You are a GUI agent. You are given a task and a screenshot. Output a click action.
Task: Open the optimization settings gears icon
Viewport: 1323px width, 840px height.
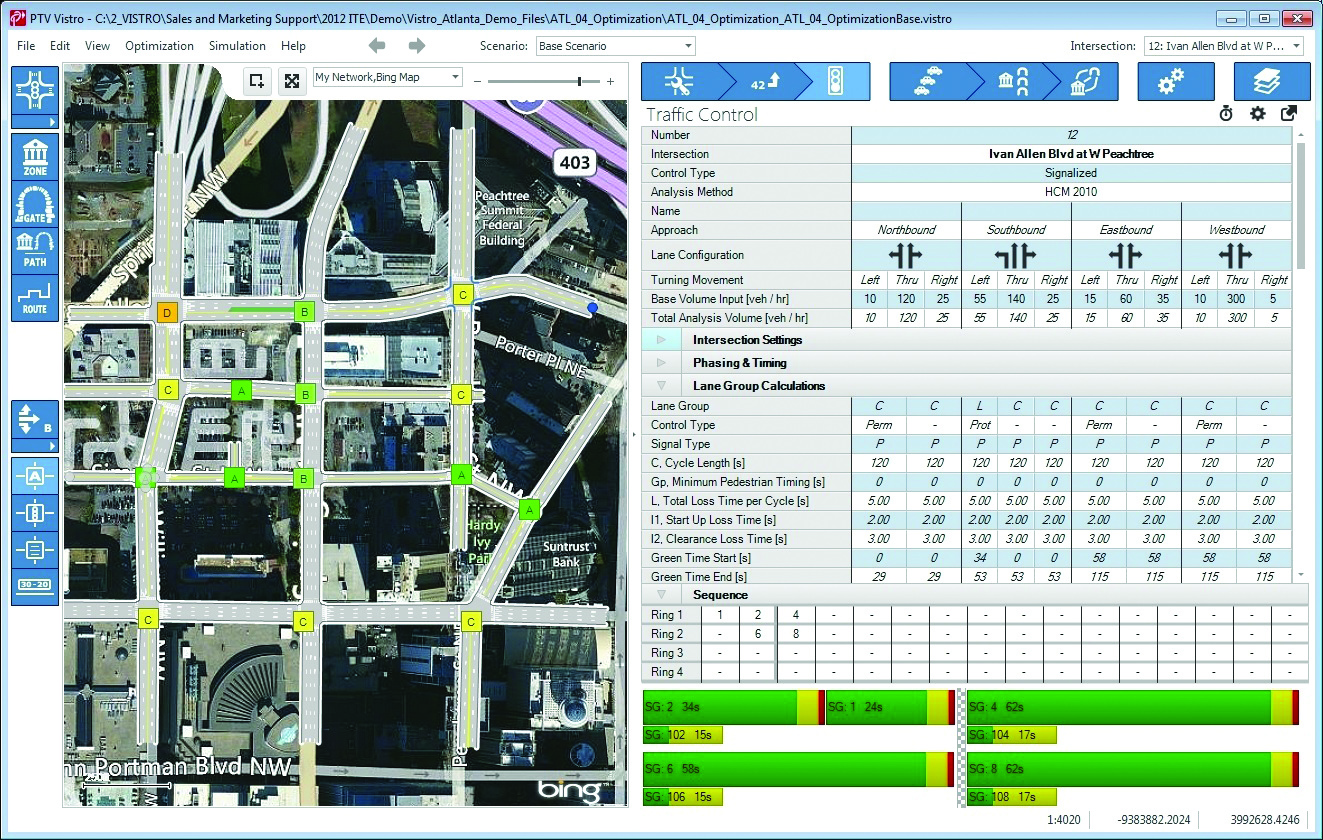[1176, 82]
